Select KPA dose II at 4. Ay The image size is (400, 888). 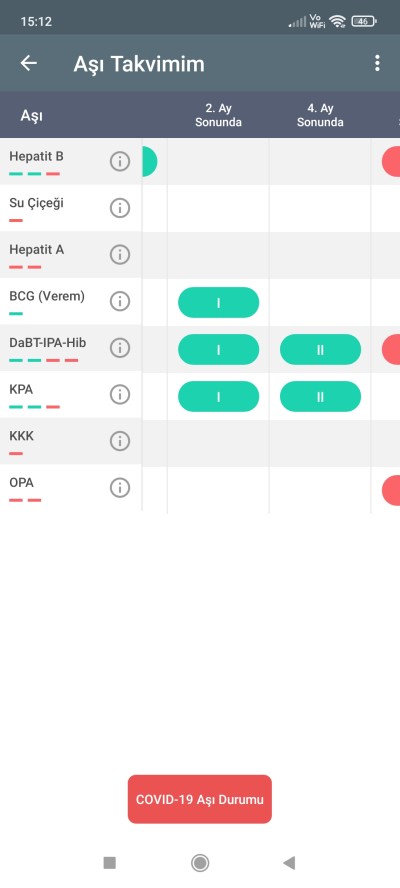click(321, 396)
